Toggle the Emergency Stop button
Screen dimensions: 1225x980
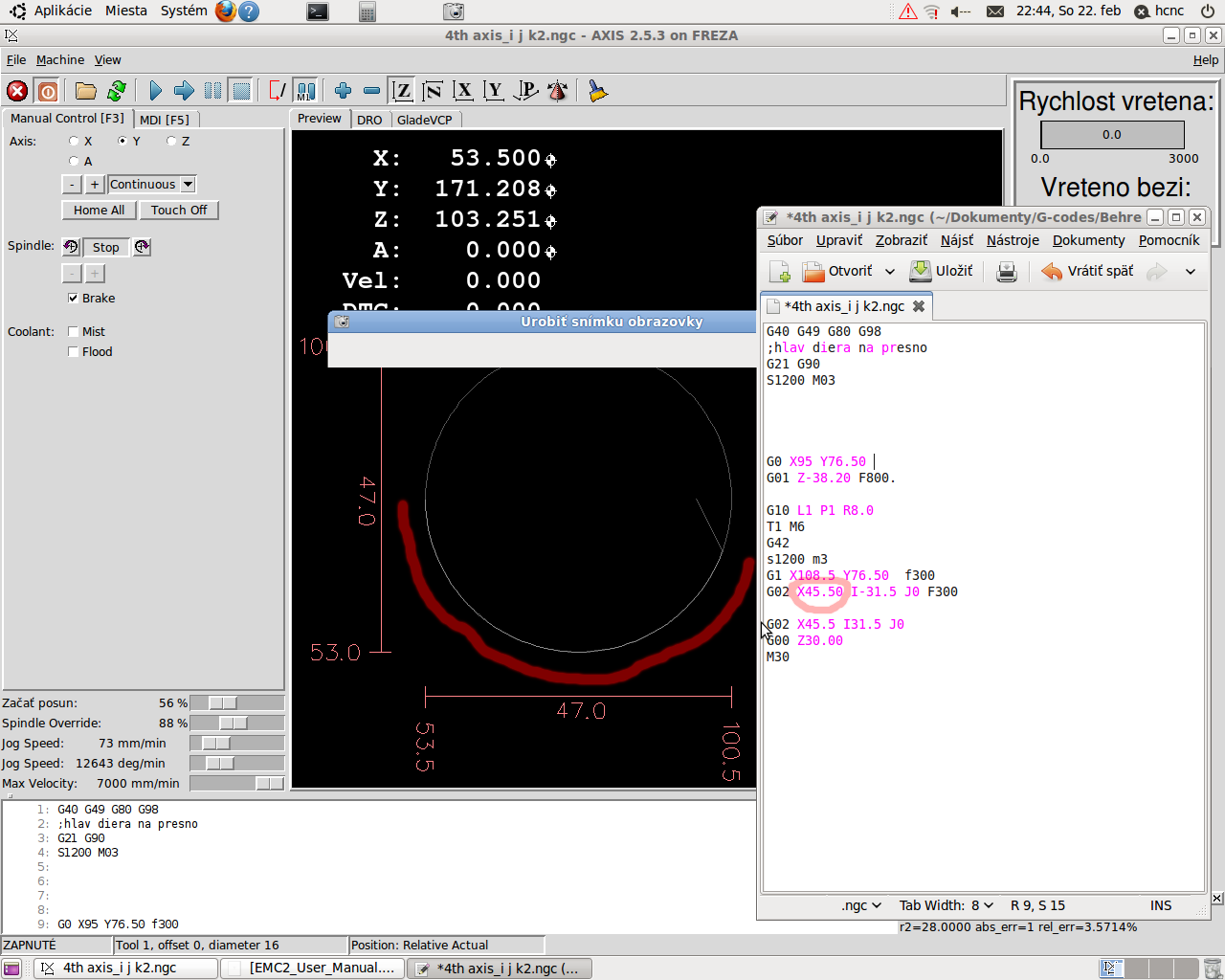[17, 91]
